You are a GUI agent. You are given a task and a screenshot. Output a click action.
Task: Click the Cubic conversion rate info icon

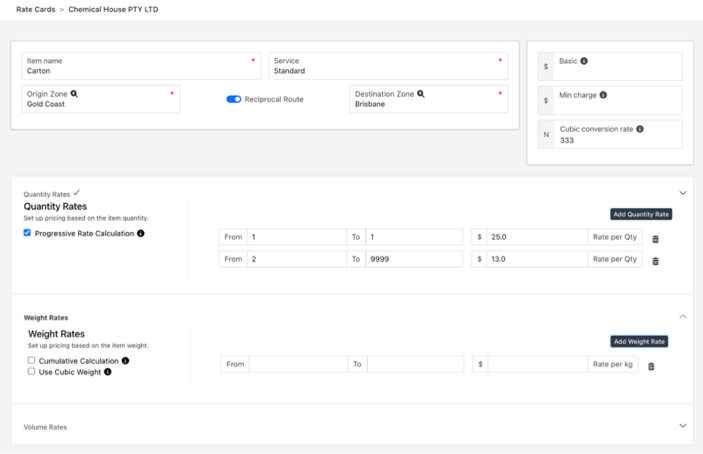click(x=640, y=129)
